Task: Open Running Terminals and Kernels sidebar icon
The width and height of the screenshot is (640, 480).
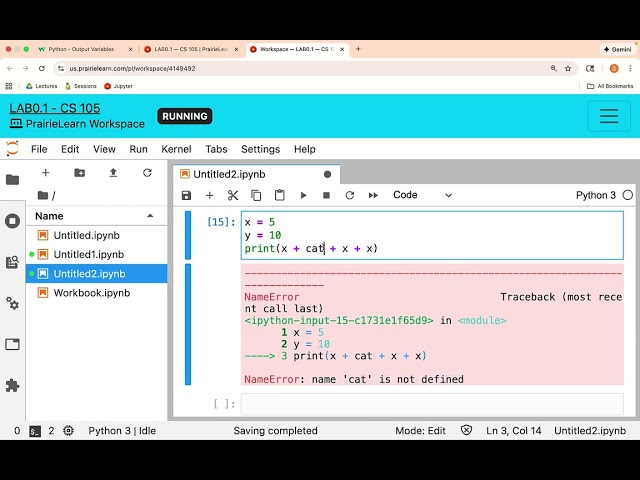Action: (x=12, y=221)
